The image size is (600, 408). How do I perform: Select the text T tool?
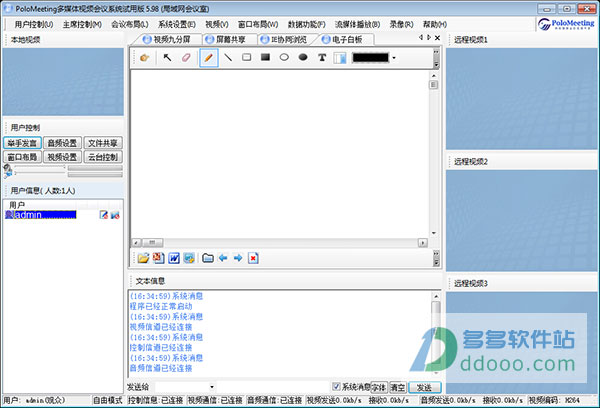point(322,58)
